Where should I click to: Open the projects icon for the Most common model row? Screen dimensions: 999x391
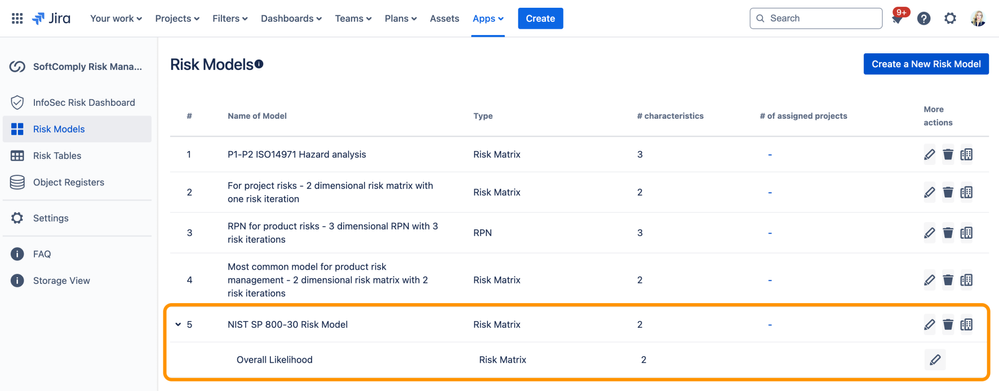point(967,280)
